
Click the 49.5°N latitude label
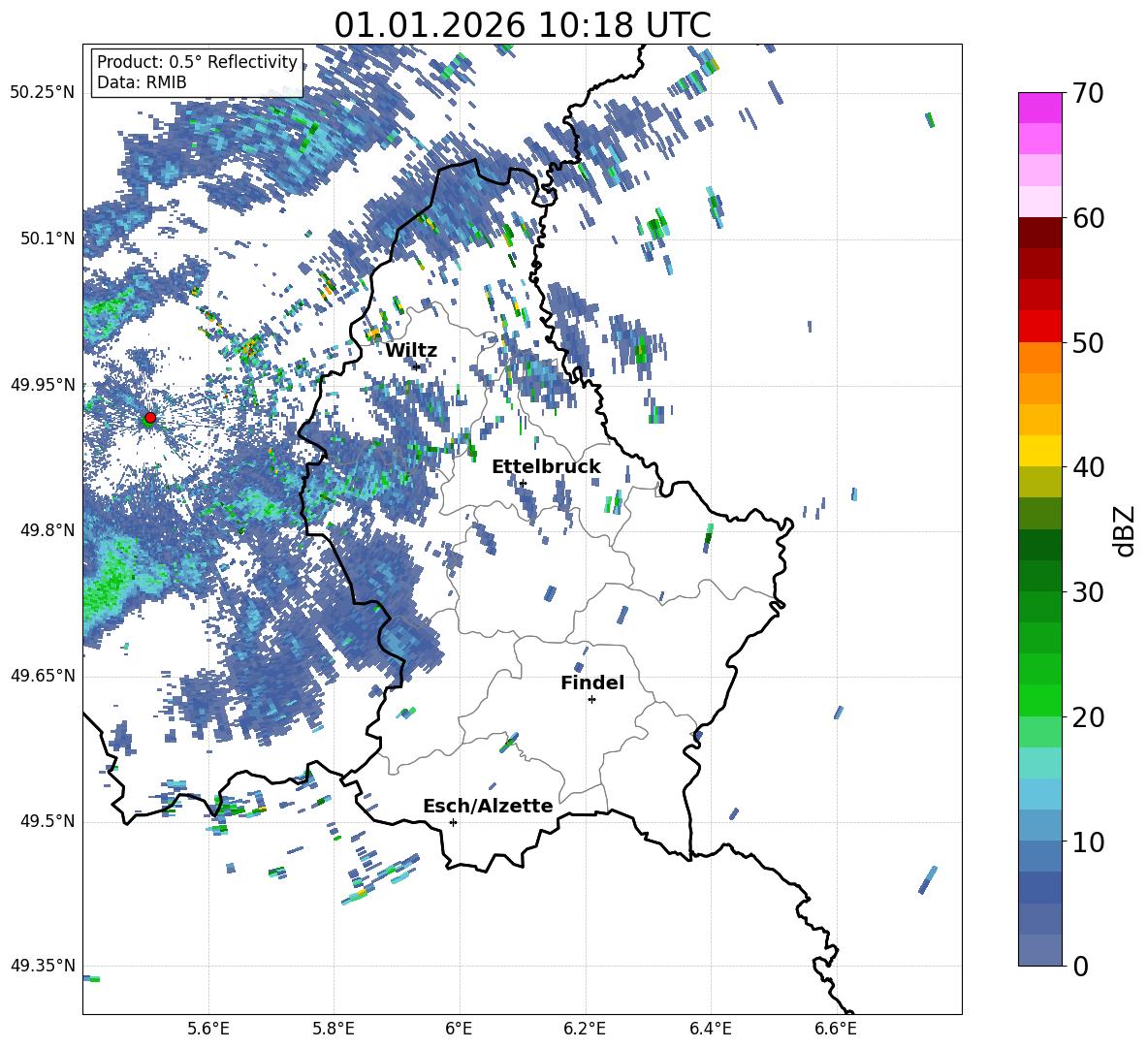48,821
